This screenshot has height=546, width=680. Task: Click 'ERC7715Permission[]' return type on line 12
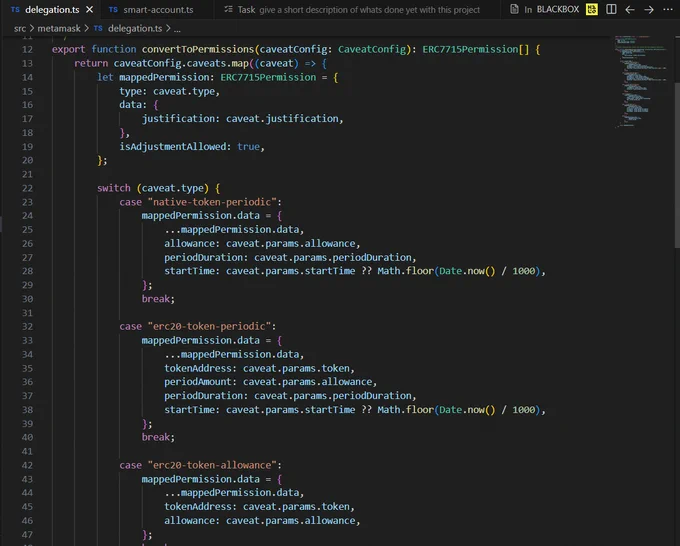coord(476,49)
